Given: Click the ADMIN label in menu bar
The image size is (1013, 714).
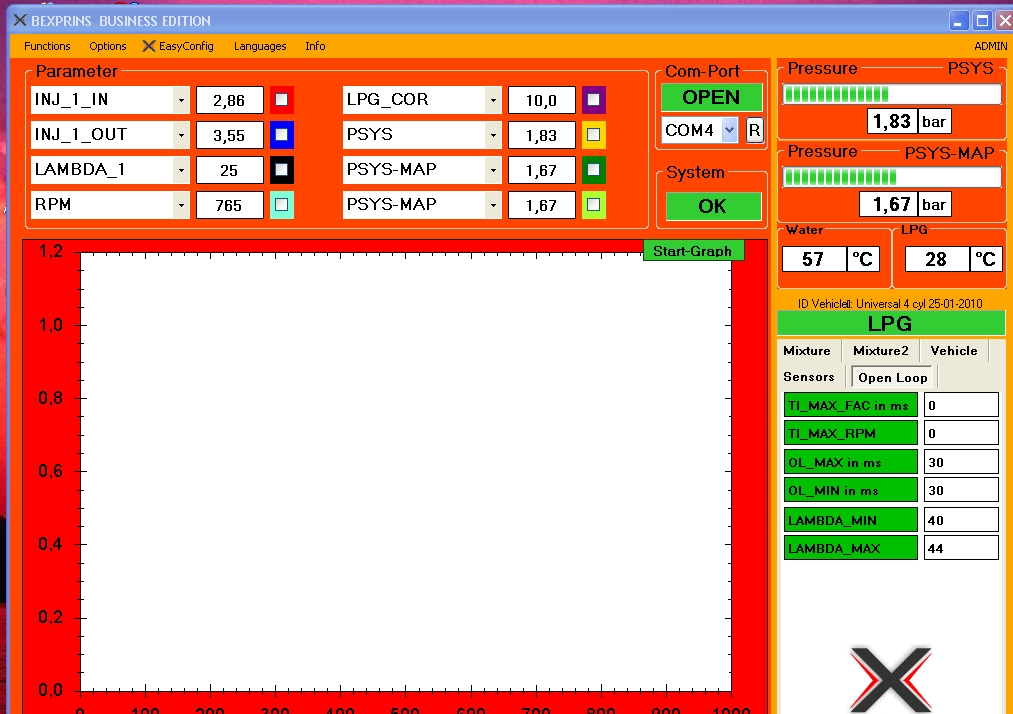Looking at the screenshot, I should (x=990, y=46).
